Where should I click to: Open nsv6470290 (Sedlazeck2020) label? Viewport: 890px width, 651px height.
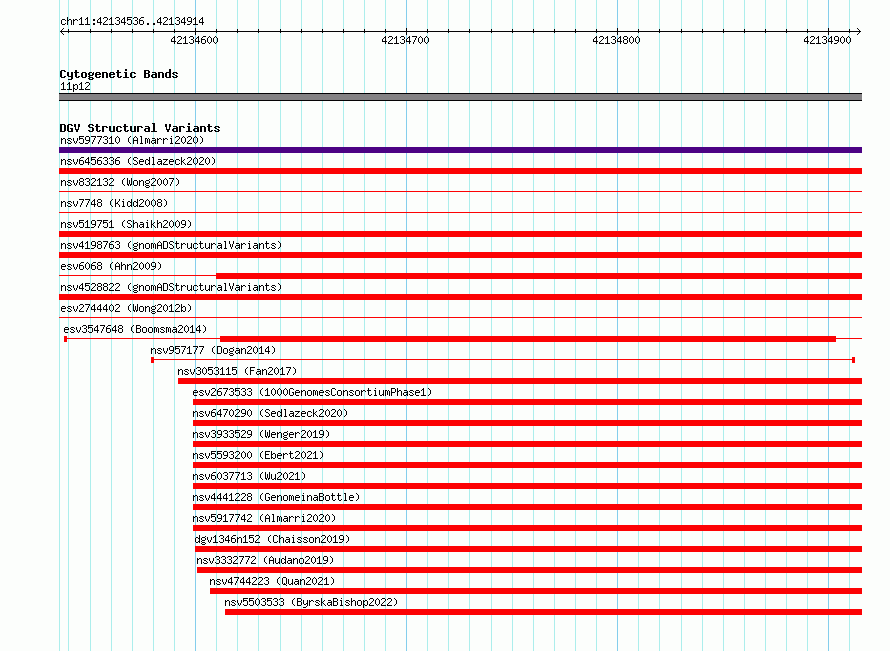270,413
